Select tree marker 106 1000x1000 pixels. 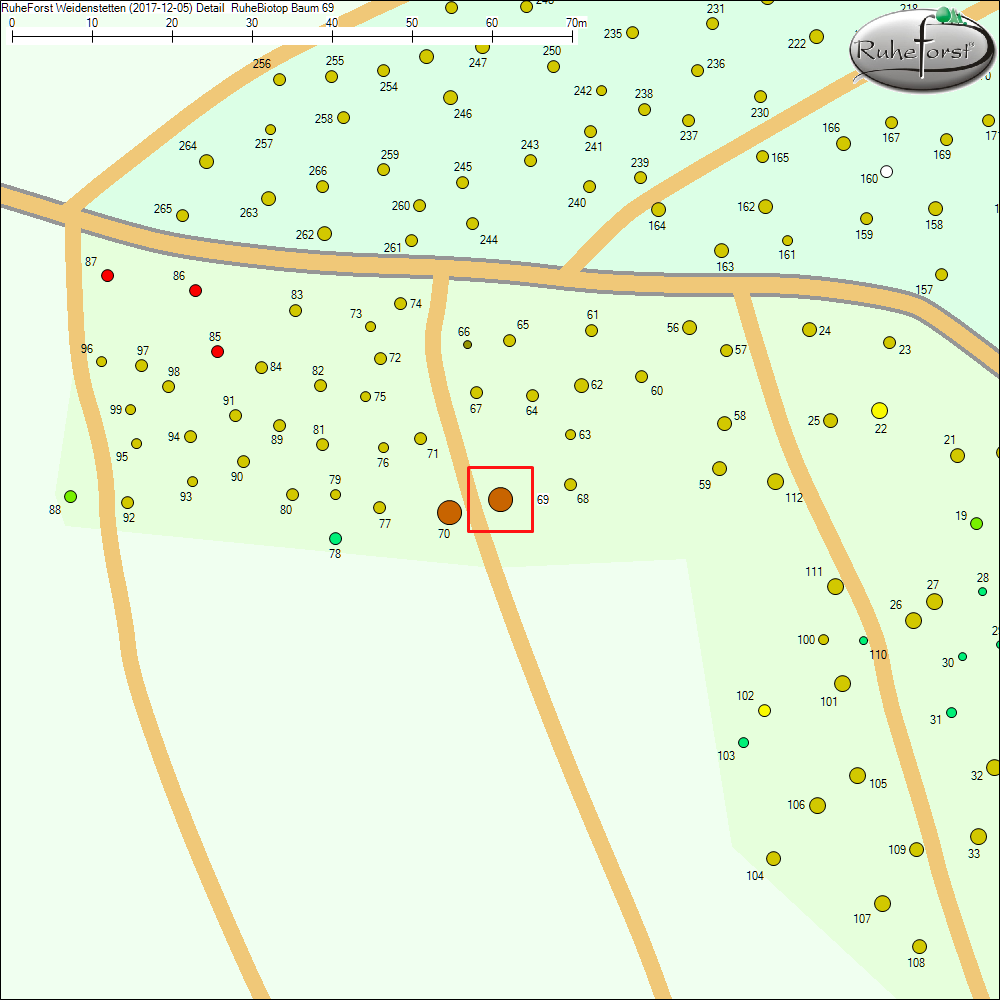tap(817, 805)
